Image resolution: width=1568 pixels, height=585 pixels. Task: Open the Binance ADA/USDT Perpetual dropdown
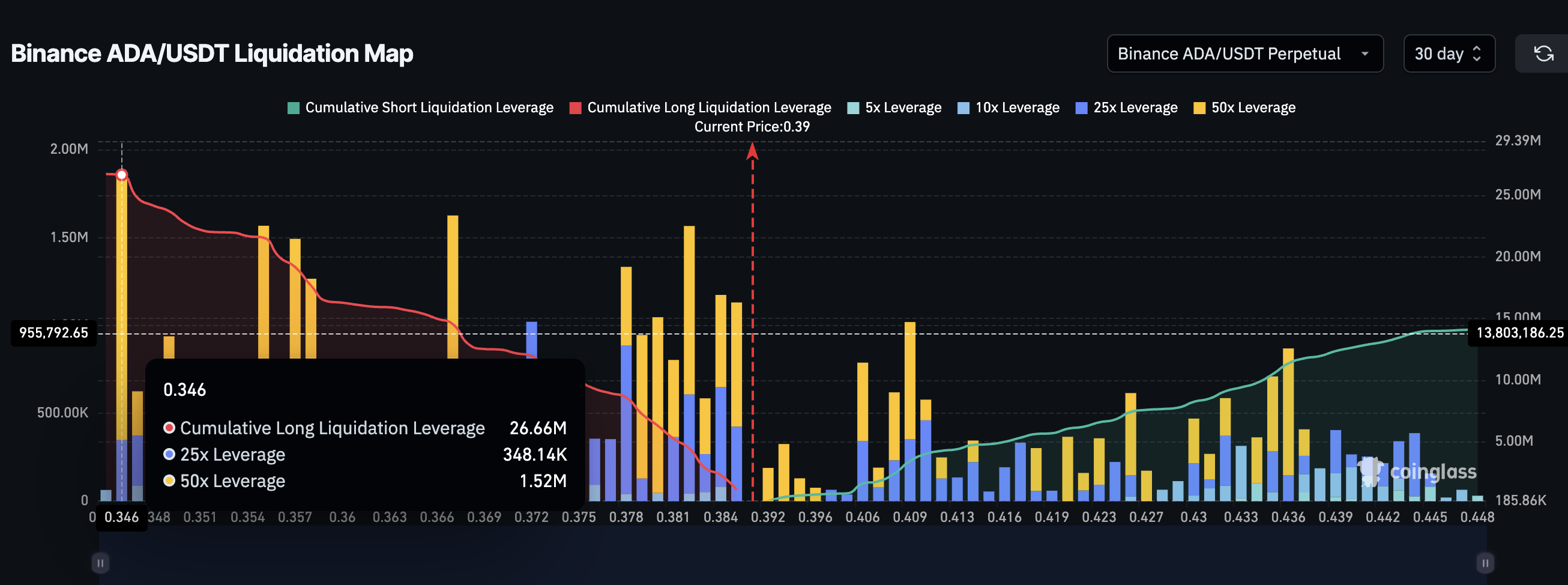click(x=1246, y=53)
